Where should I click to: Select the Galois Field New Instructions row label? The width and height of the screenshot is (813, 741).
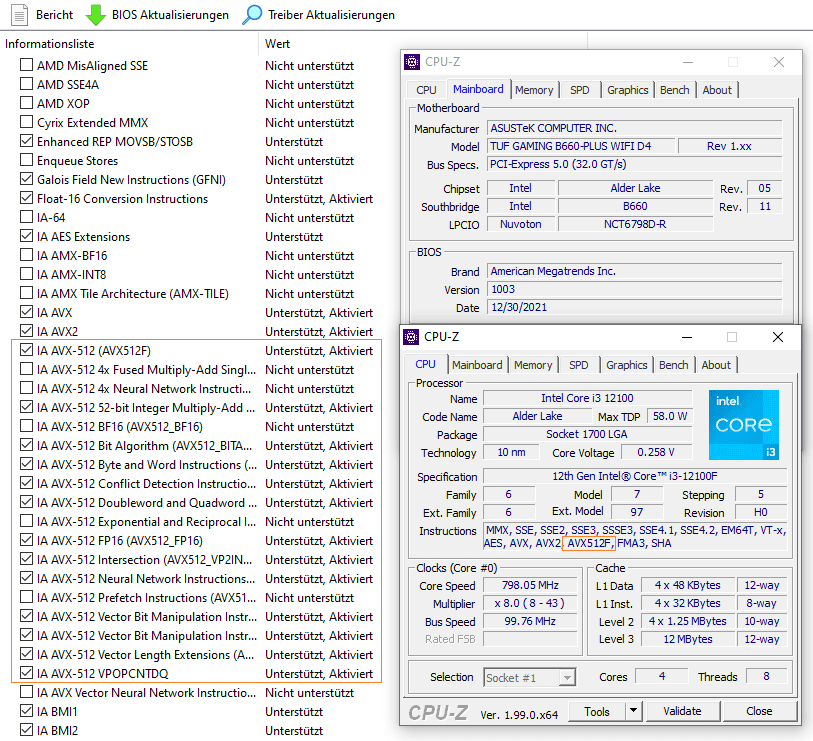131,180
